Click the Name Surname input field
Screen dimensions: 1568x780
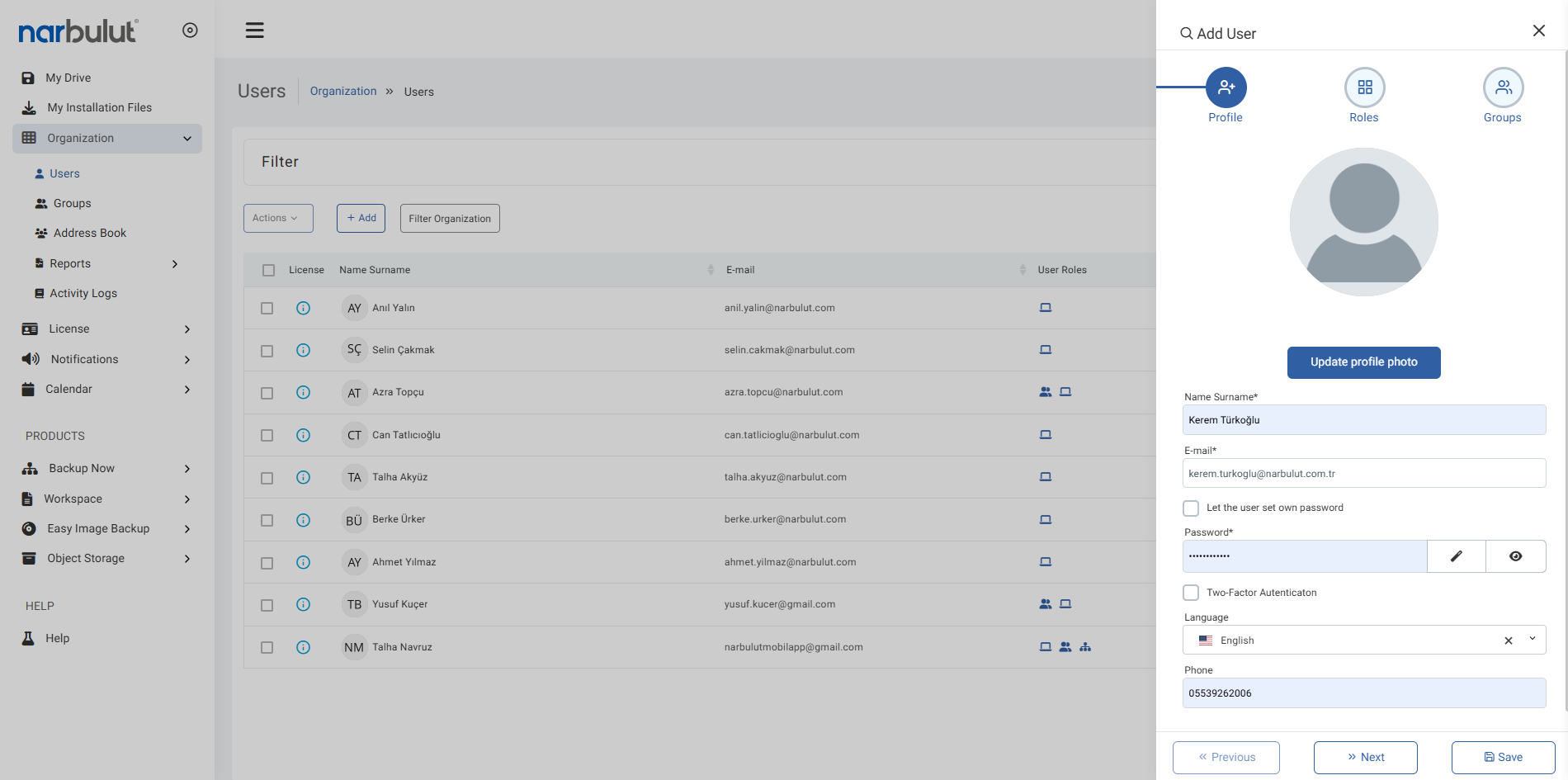(x=1364, y=420)
